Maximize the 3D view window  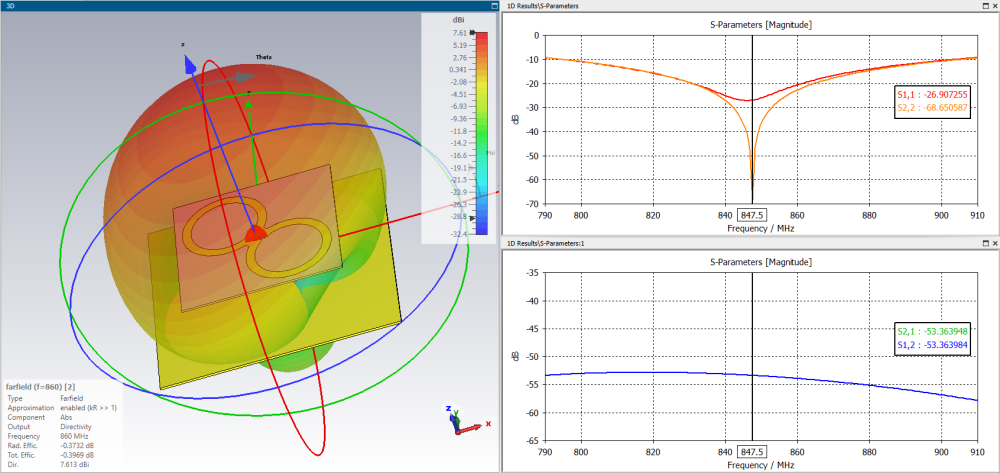point(494,5)
